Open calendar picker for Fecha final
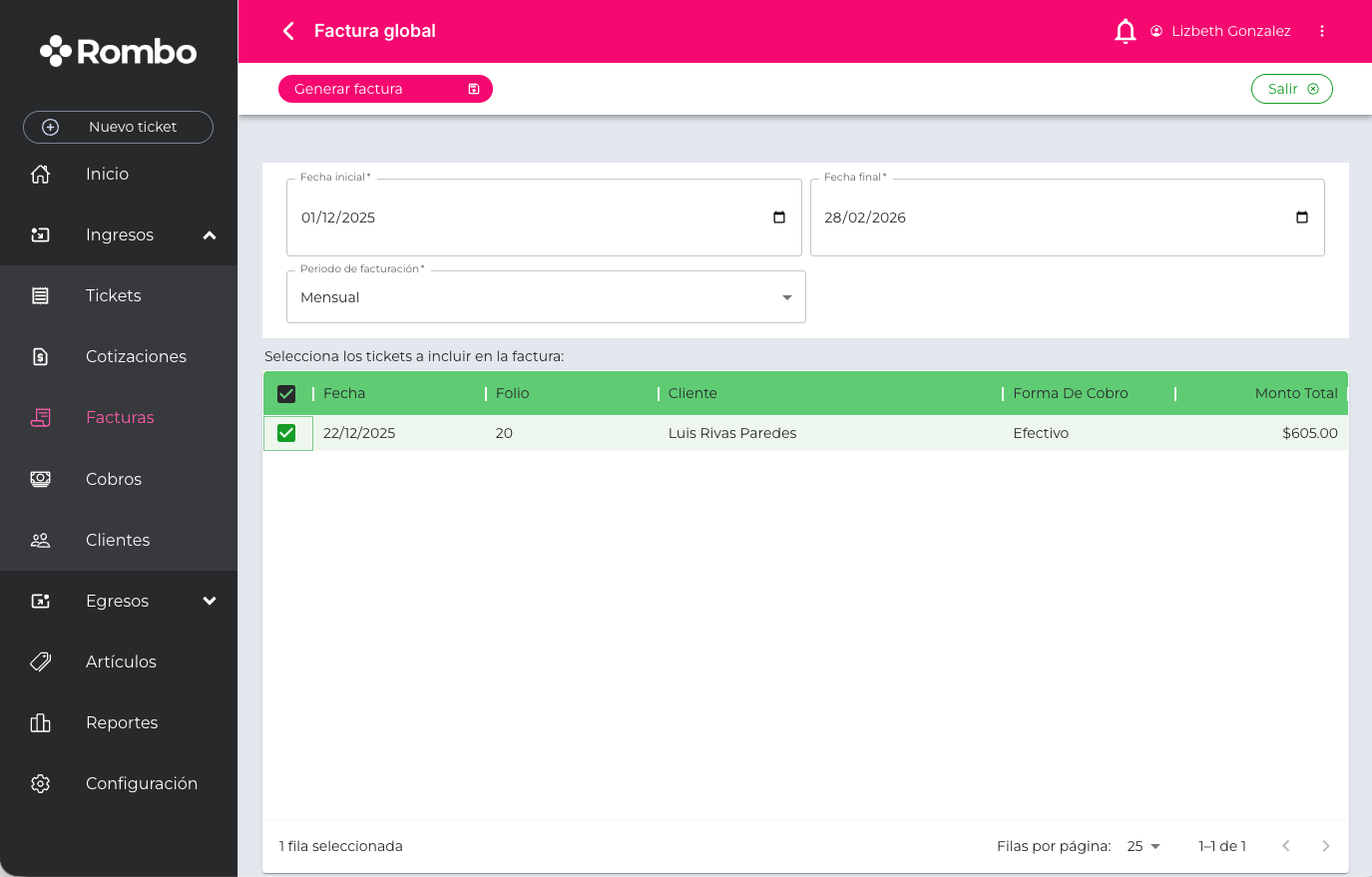The width and height of the screenshot is (1372, 877). (1301, 218)
